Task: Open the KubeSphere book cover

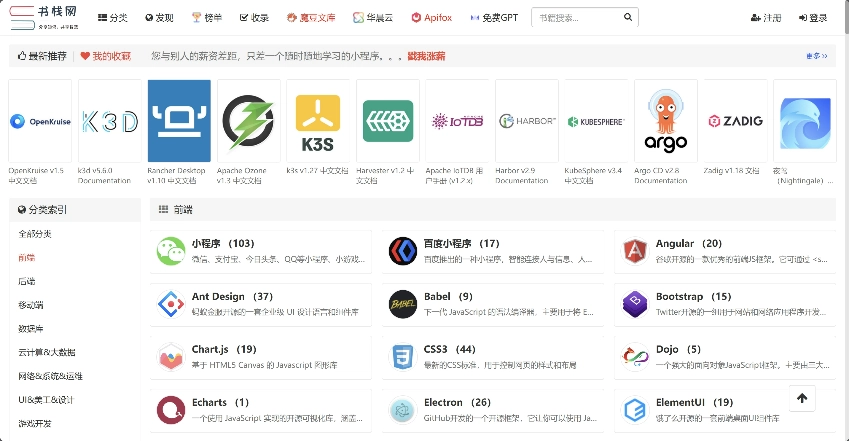Action: 596,121
